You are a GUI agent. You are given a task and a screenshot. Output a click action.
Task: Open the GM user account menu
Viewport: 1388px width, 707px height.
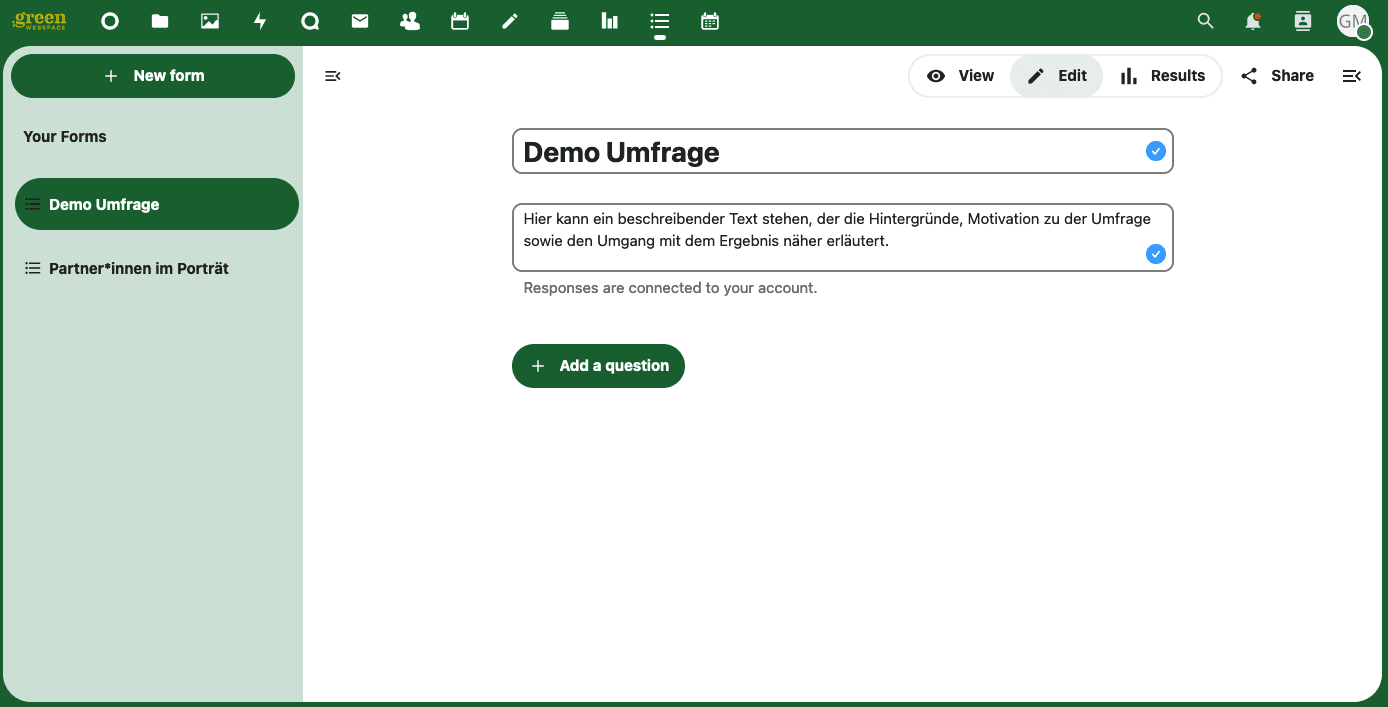click(x=1353, y=21)
